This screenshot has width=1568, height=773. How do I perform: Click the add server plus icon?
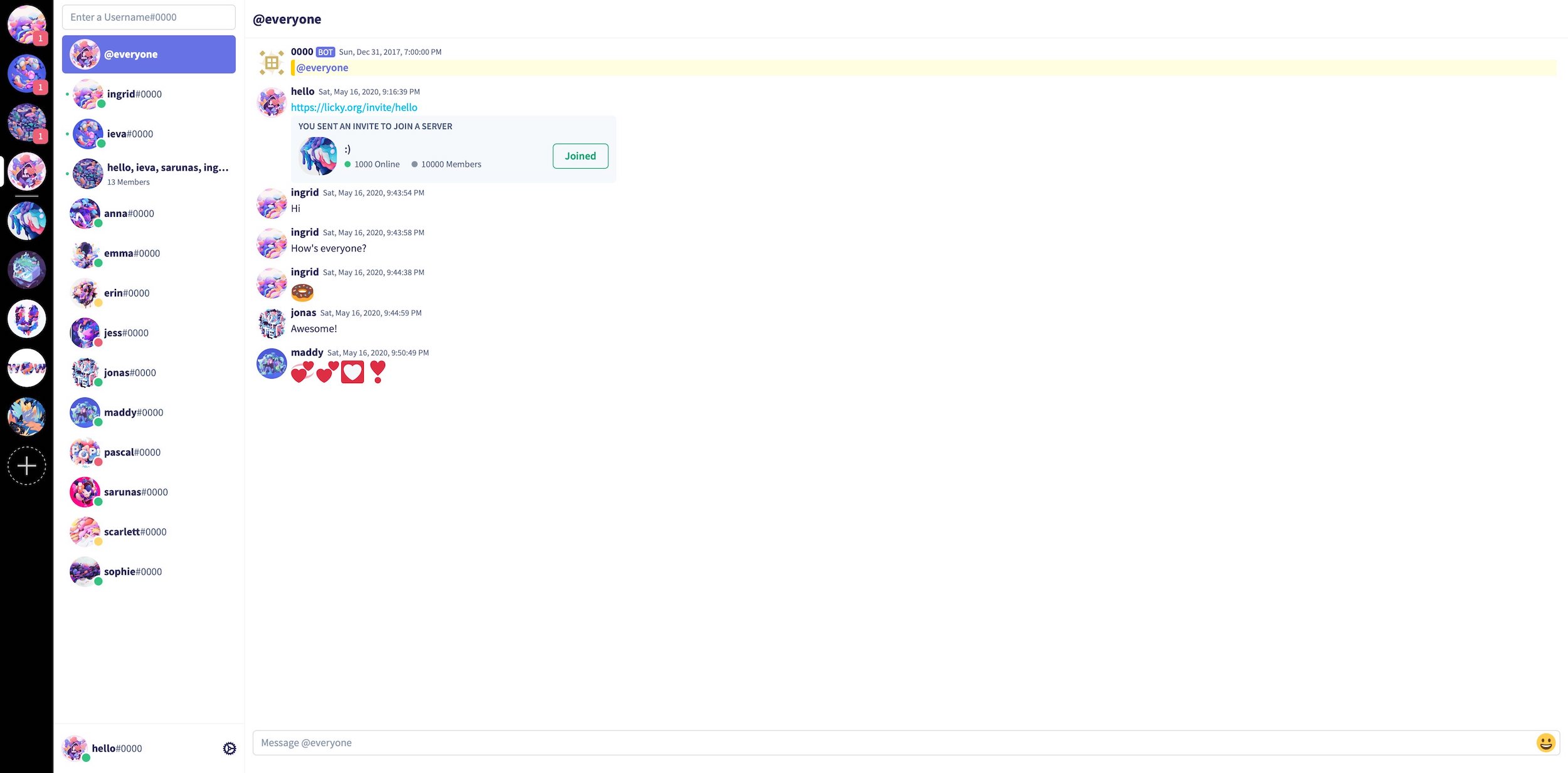point(26,466)
